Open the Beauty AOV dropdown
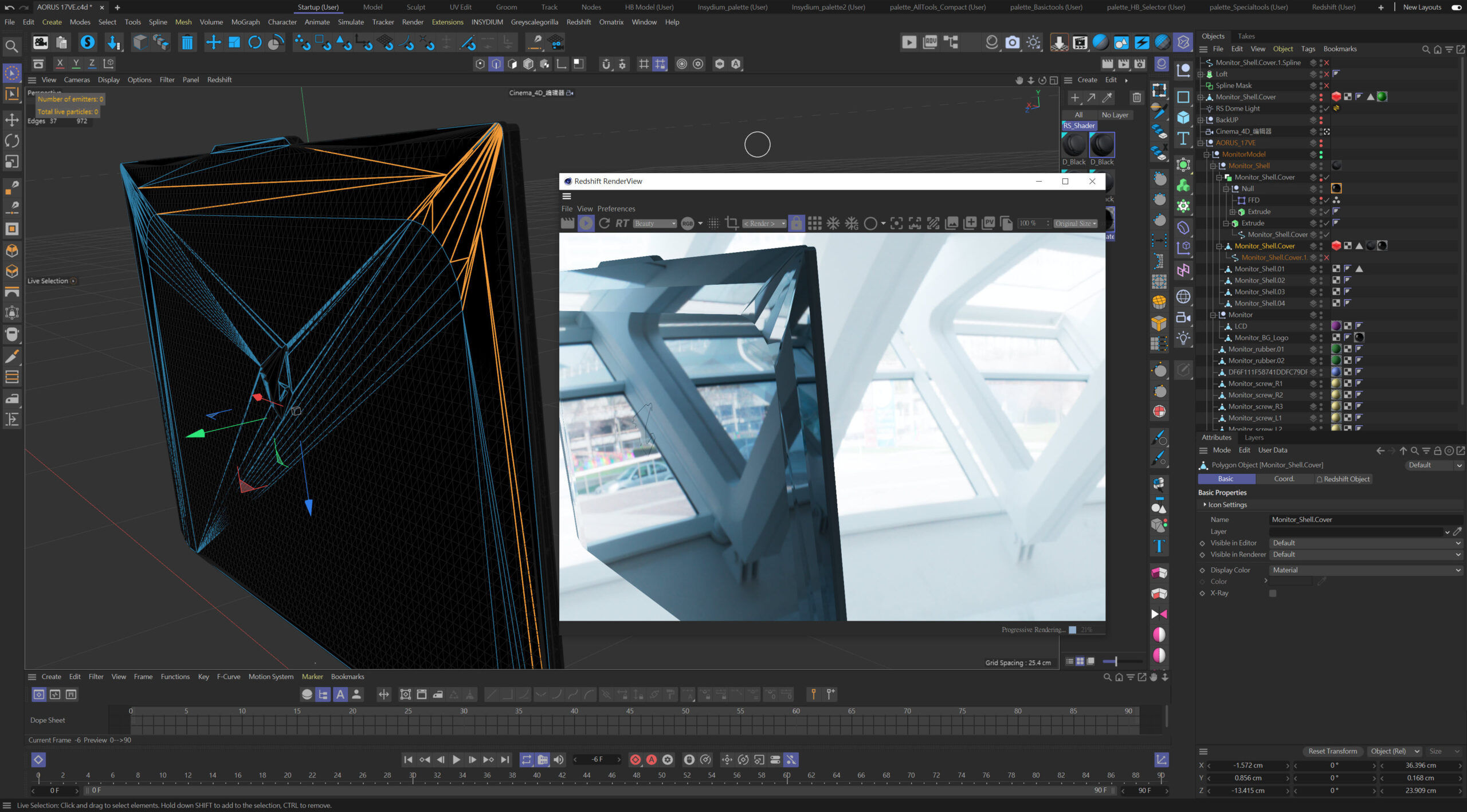This screenshot has height=812, width=1467. 655,223
